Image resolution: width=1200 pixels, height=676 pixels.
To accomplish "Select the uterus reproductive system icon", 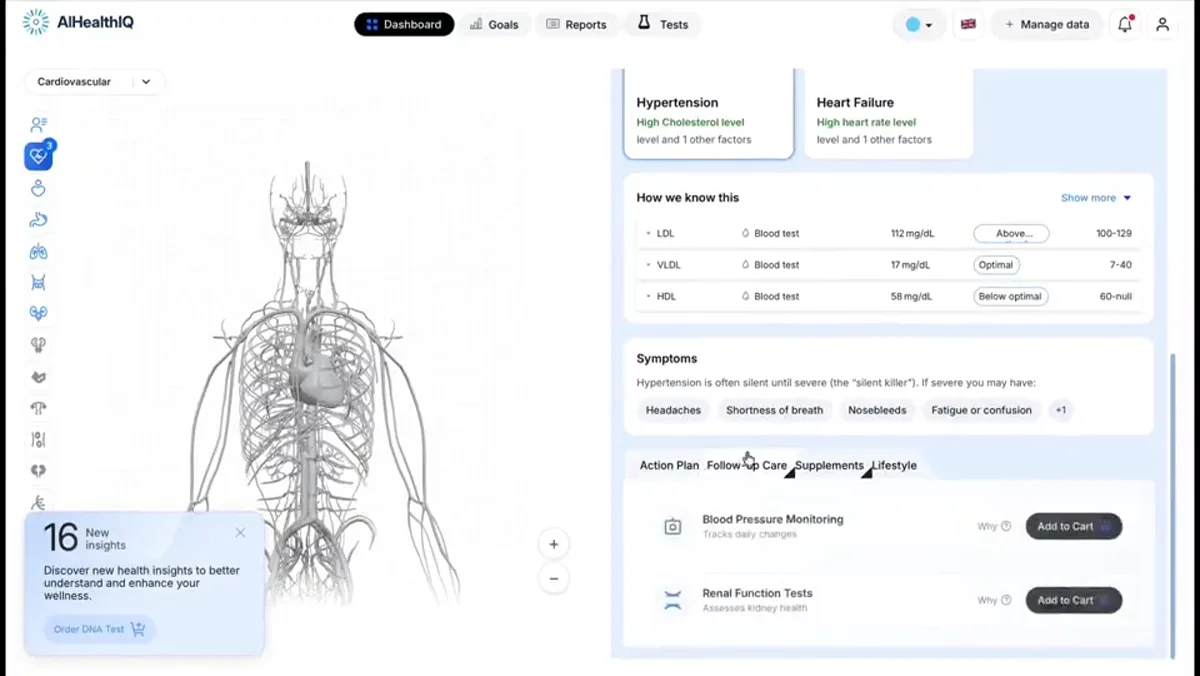I will tap(39, 408).
